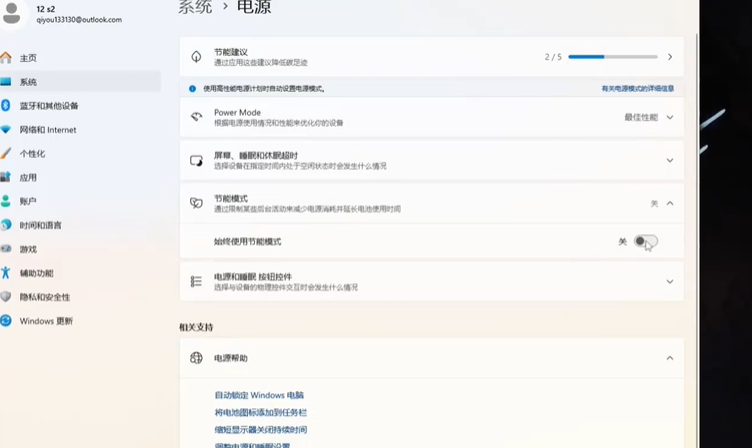Click the 系统 breadcrumb in the title
Image resolution: width=752 pixels, height=448 pixels.
pos(195,7)
